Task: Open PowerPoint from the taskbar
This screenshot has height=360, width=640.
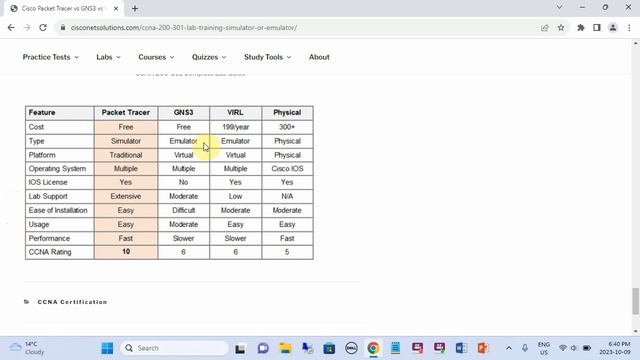Action: click(x=483, y=348)
